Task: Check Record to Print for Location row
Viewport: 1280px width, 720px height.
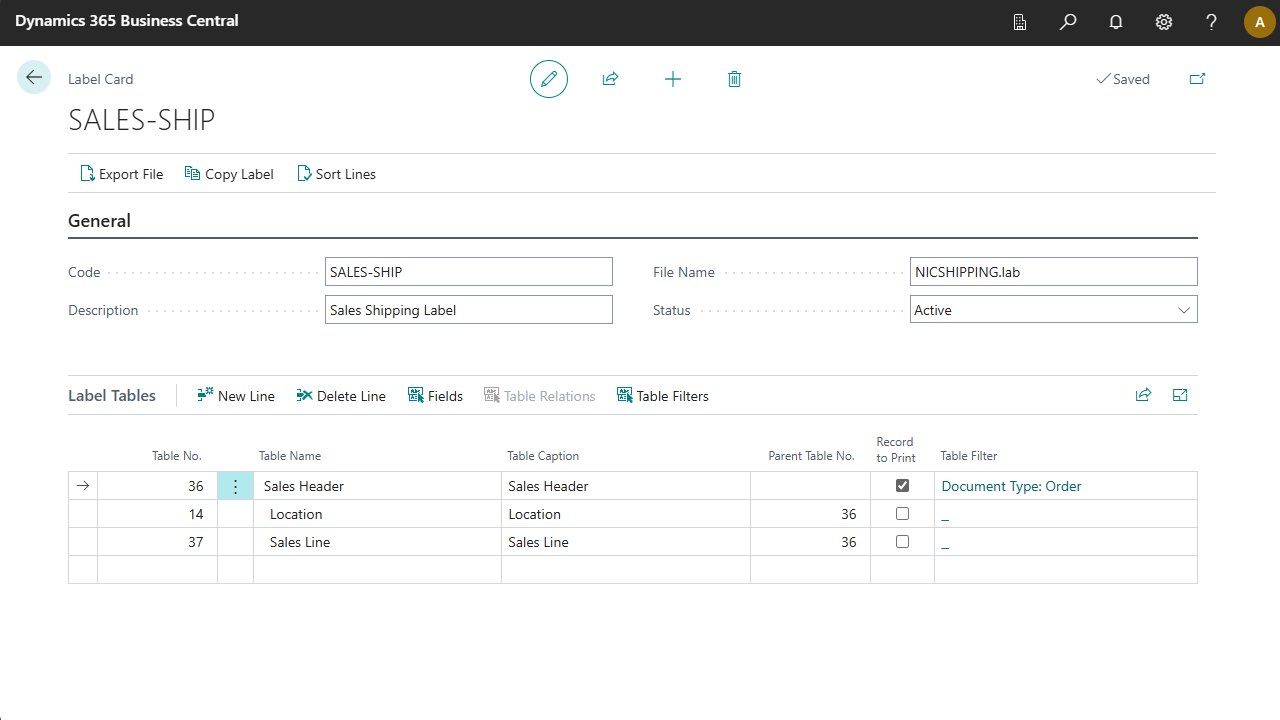Action: 902,514
